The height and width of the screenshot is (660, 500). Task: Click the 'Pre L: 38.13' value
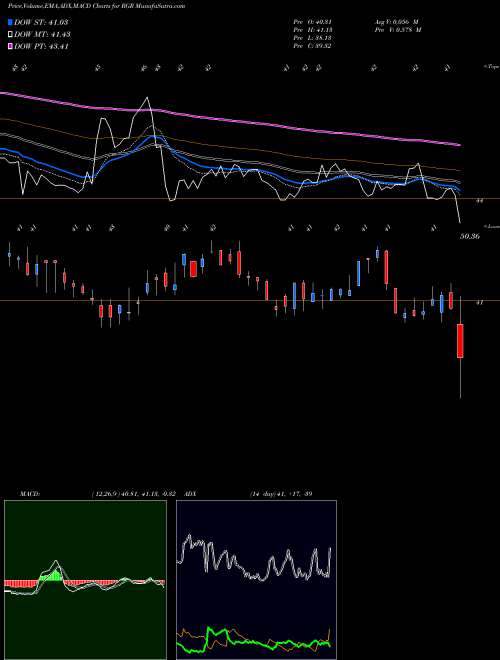(x=312, y=38)
